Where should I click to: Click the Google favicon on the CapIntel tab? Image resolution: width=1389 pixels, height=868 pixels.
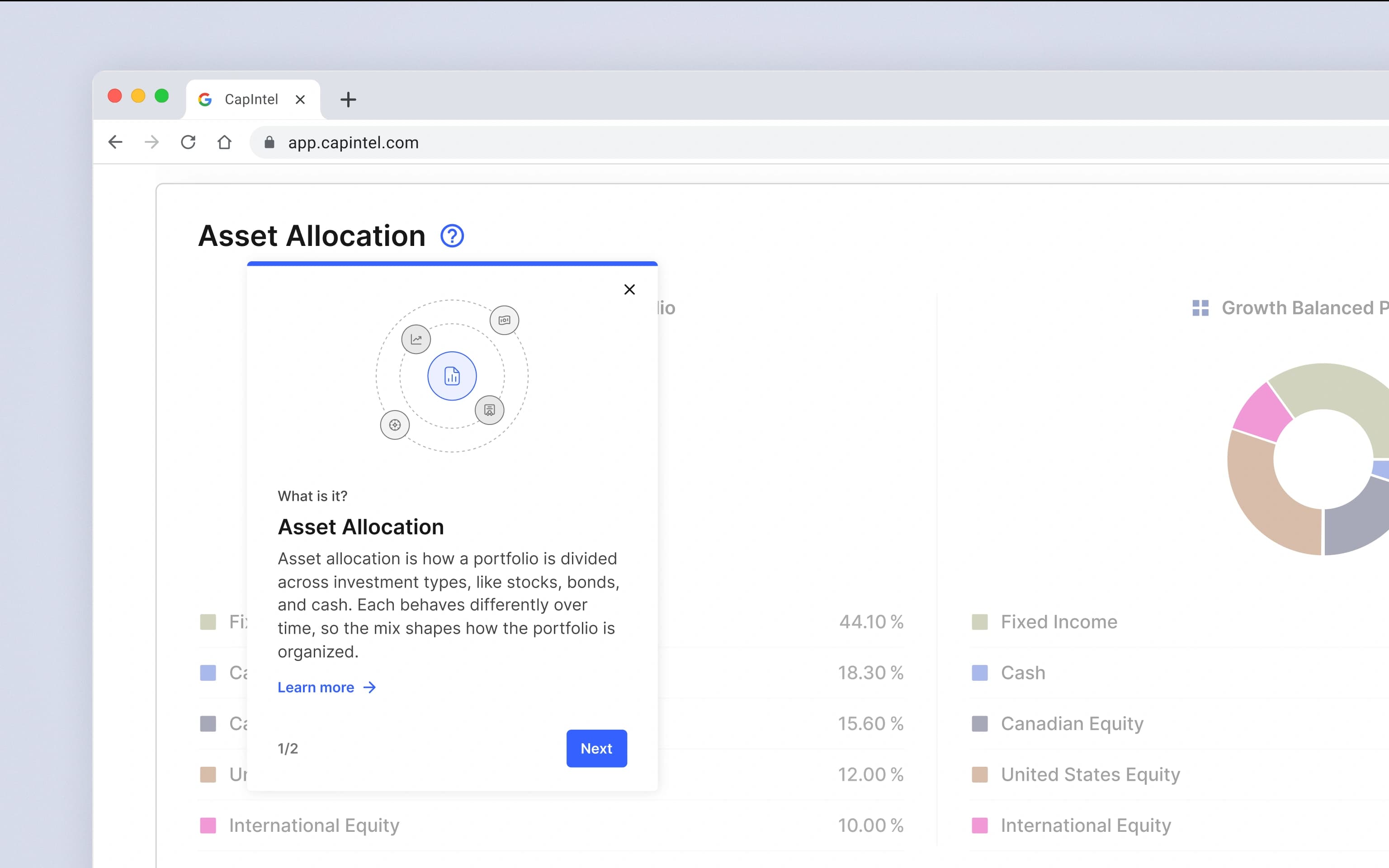coord(205,99)
